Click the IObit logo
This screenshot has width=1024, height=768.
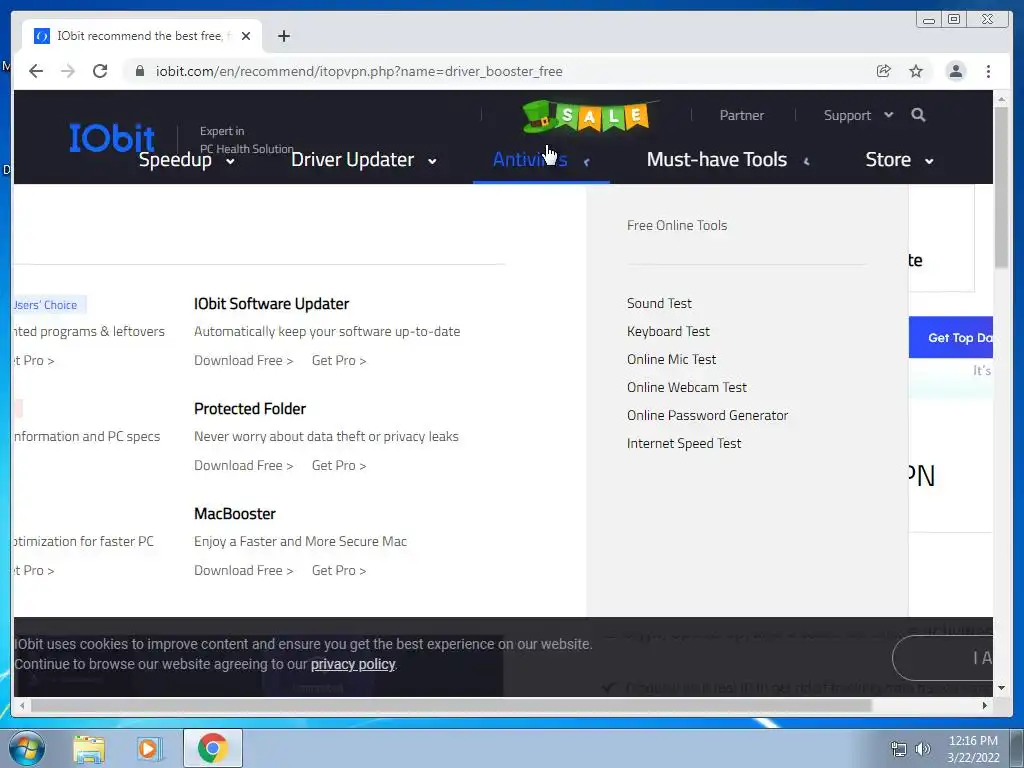112,137
